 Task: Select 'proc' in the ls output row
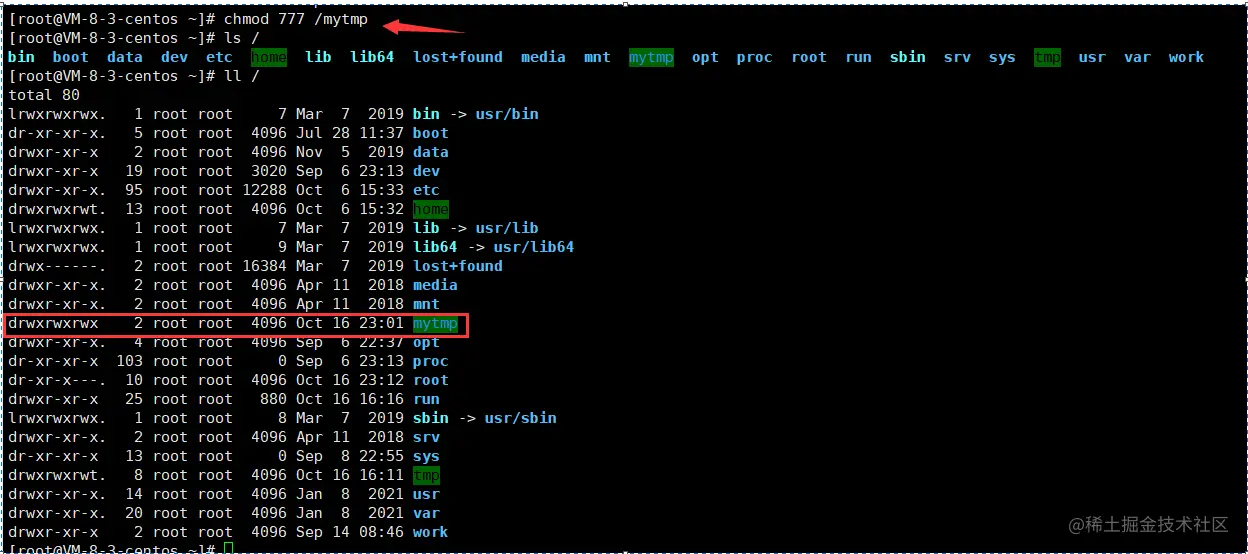coord(754,57)
